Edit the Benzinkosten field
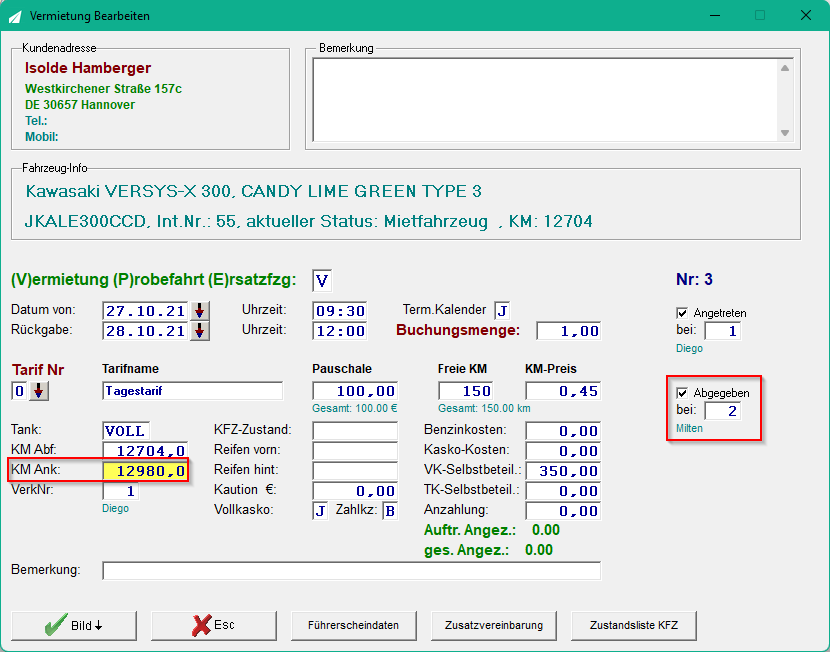Viewport: 830px width, 652px height. 563,430
